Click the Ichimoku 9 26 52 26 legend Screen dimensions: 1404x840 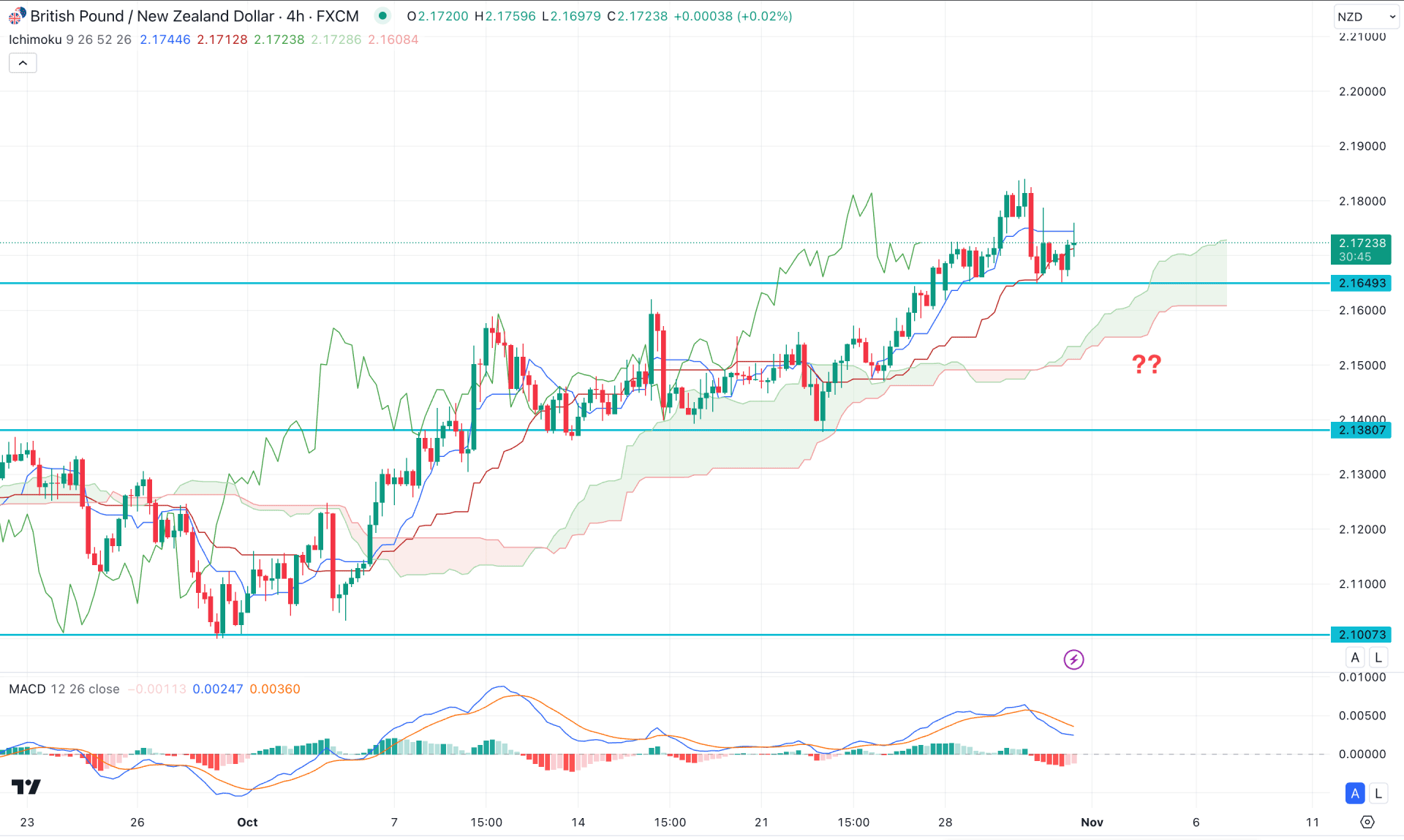(70, 39)
